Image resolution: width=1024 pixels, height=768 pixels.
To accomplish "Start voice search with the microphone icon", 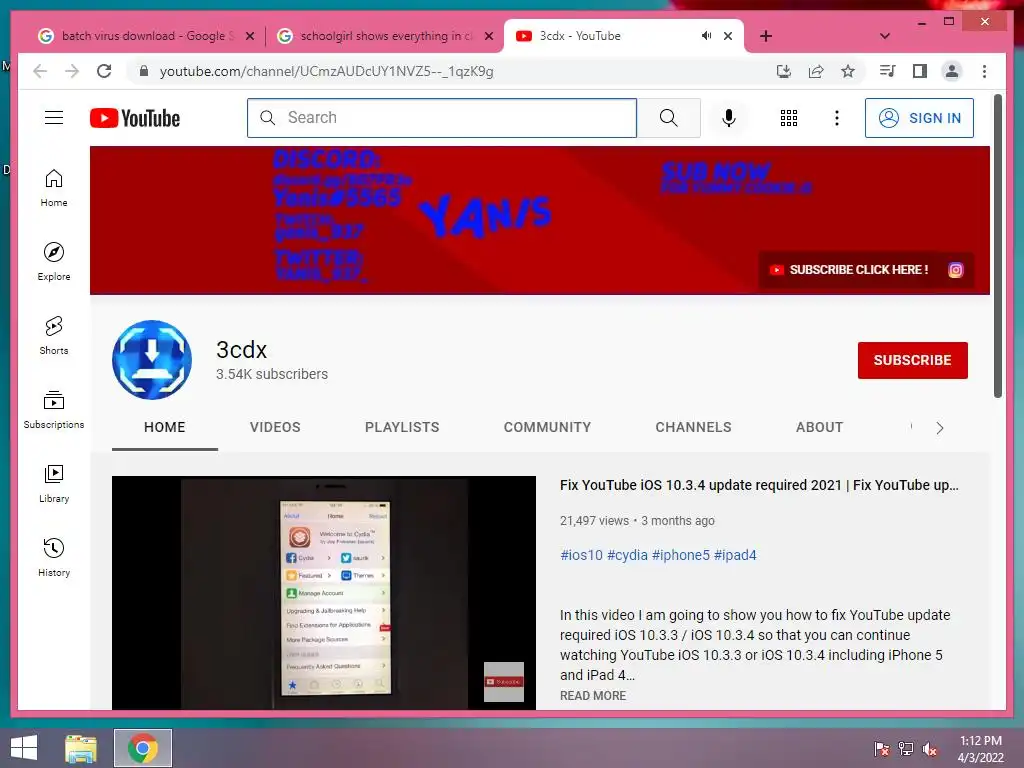I will (729, 118).
